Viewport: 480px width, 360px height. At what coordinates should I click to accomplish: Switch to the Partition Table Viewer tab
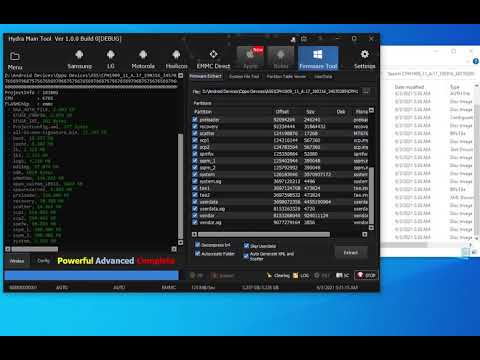point(286,76)
